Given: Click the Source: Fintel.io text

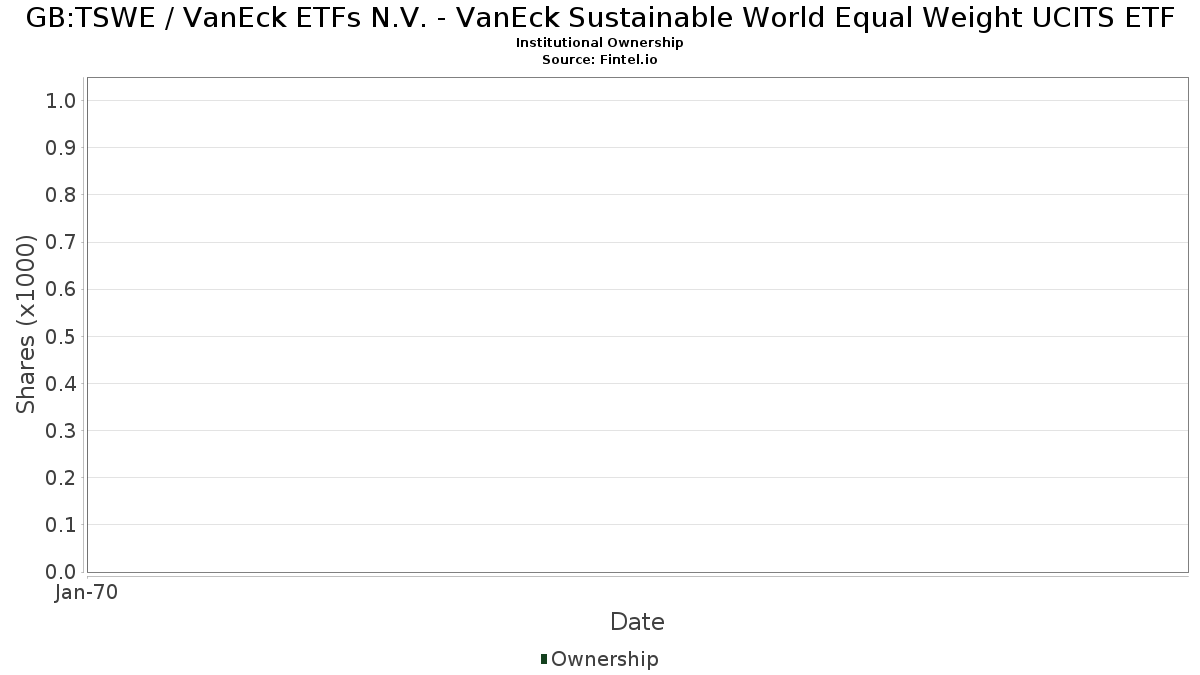Looking at the screenshot, I should (x=600, y=60).
